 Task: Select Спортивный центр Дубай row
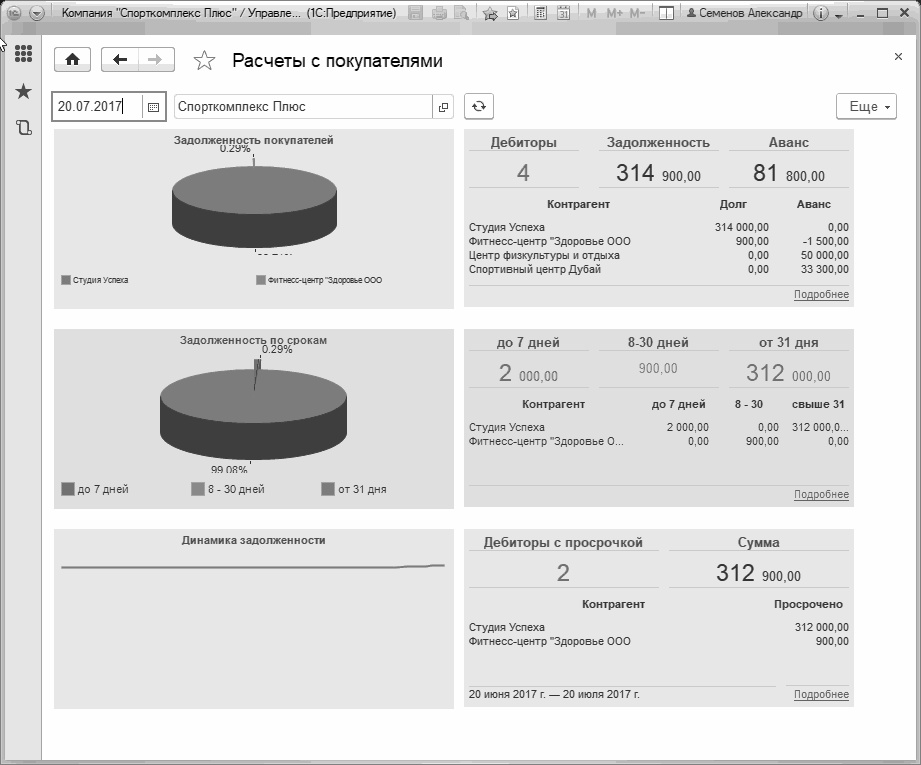[x=658, y=269]
